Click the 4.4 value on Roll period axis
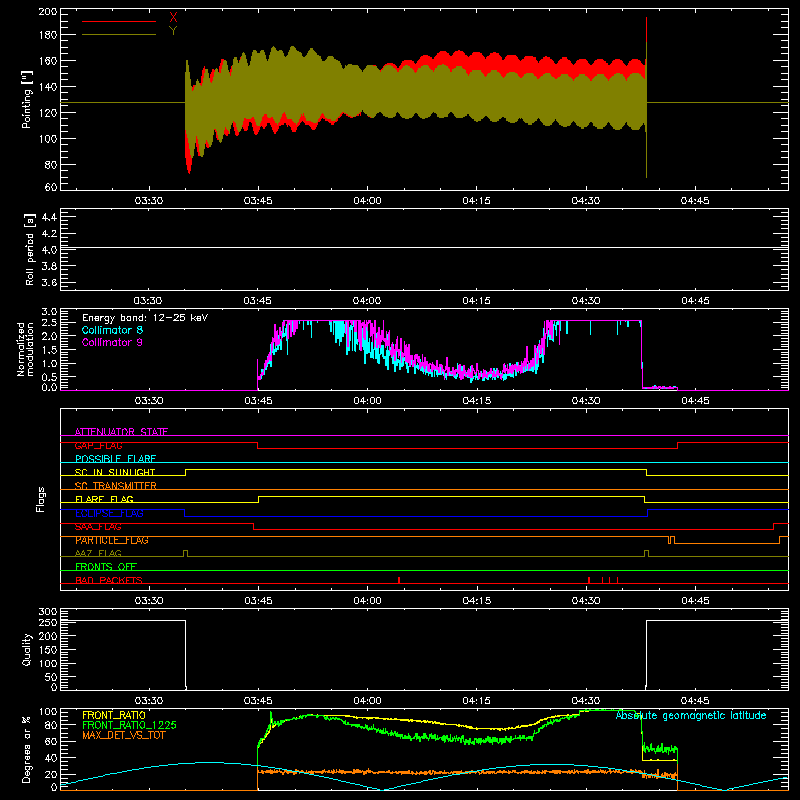Viewport: 800px width, 800px height. pyautogui.click(x=49, y=217)
